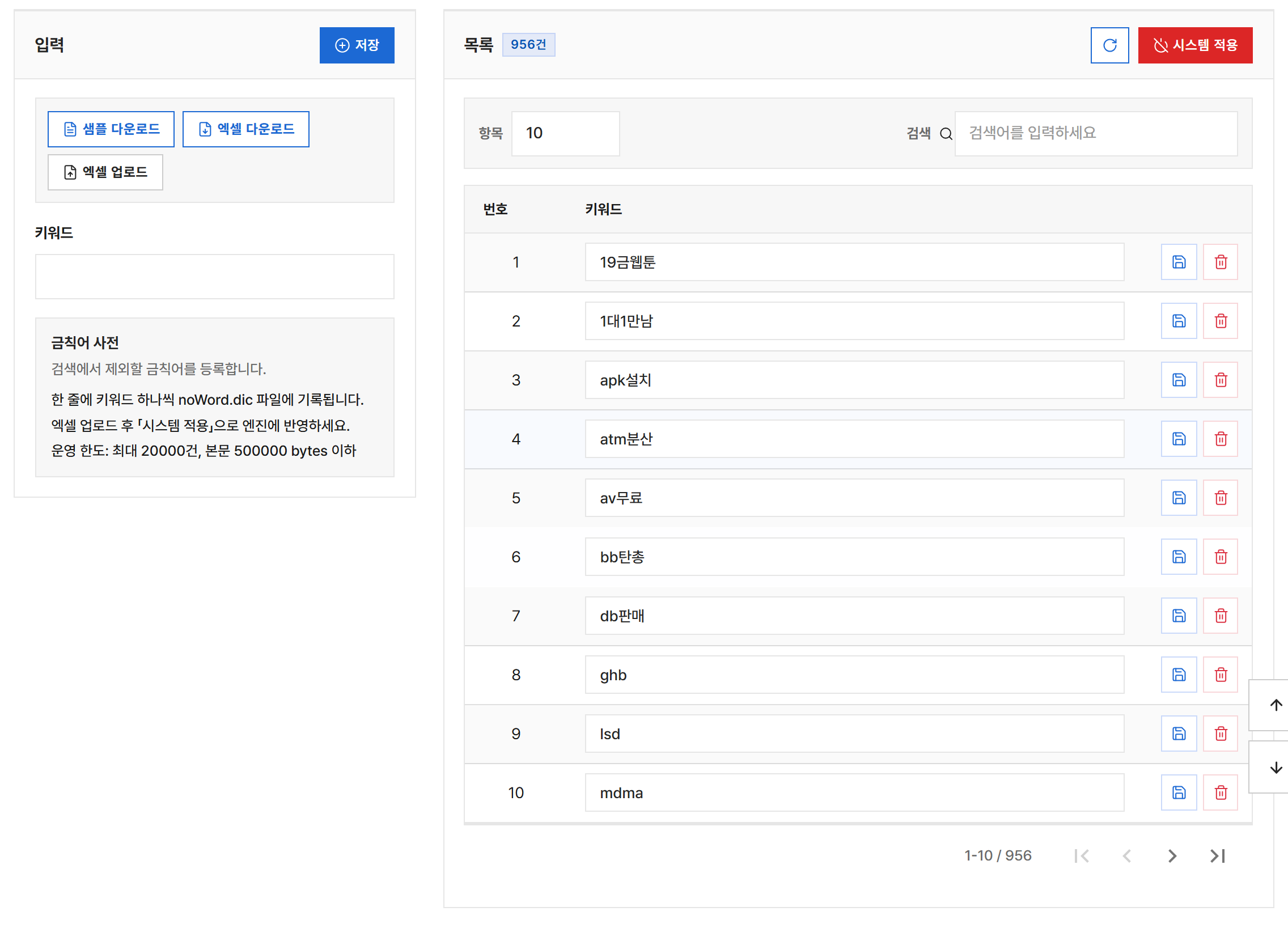Delete row 8 keyword ghb
The image size is (1288, 941).
coord(1220,675)
